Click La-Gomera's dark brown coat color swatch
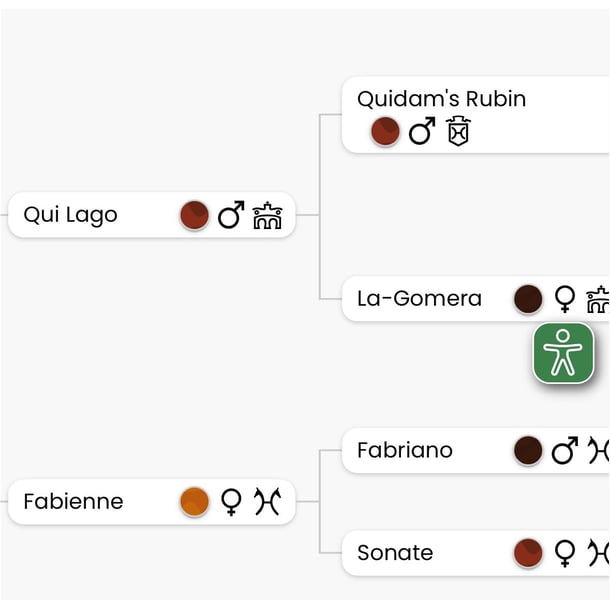The height and width of the screenshot is (600, 610). pos(528,299)
